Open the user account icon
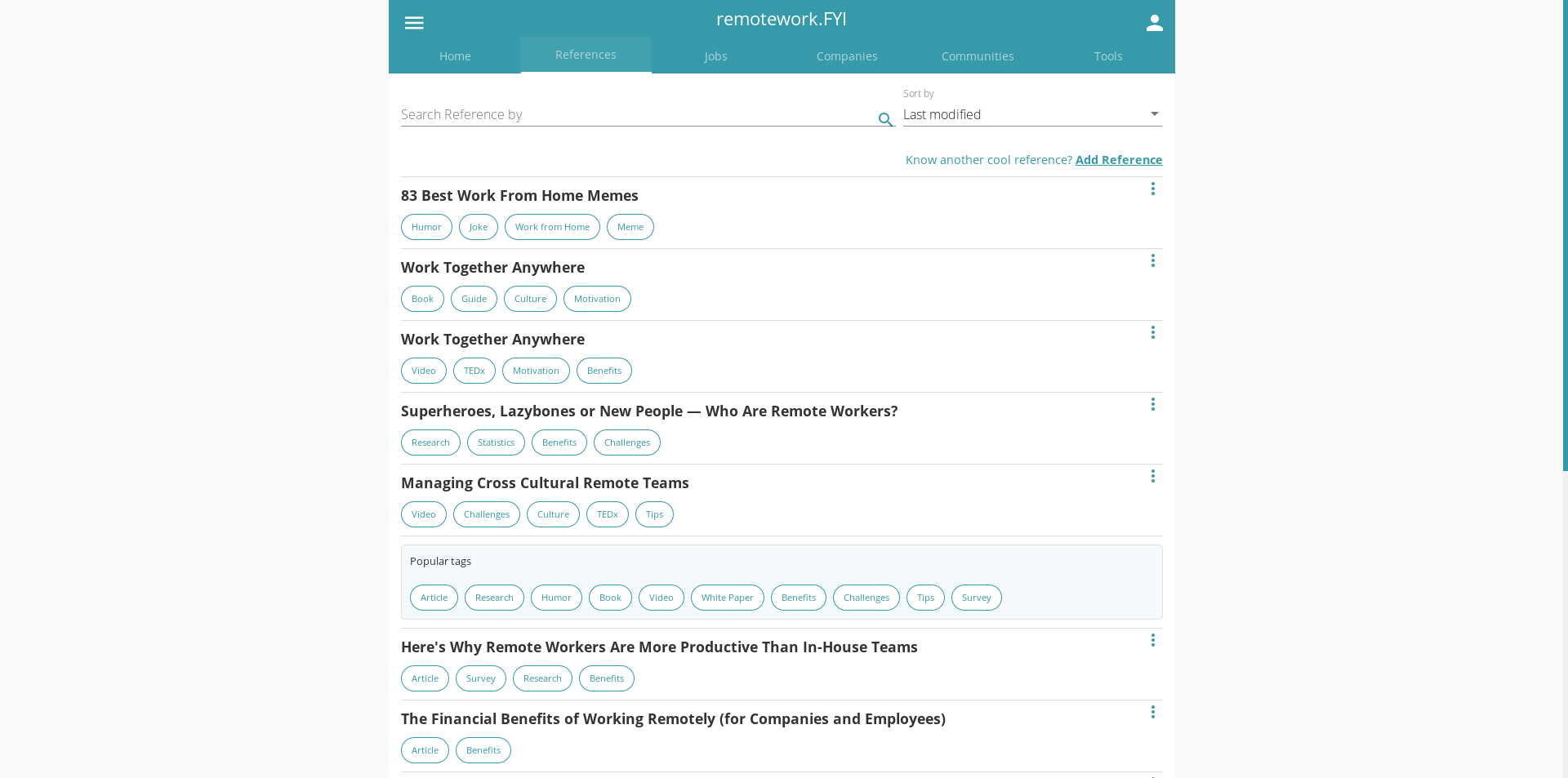Viewport: 1568px width, 778px height. click(x=1154, y=23)
